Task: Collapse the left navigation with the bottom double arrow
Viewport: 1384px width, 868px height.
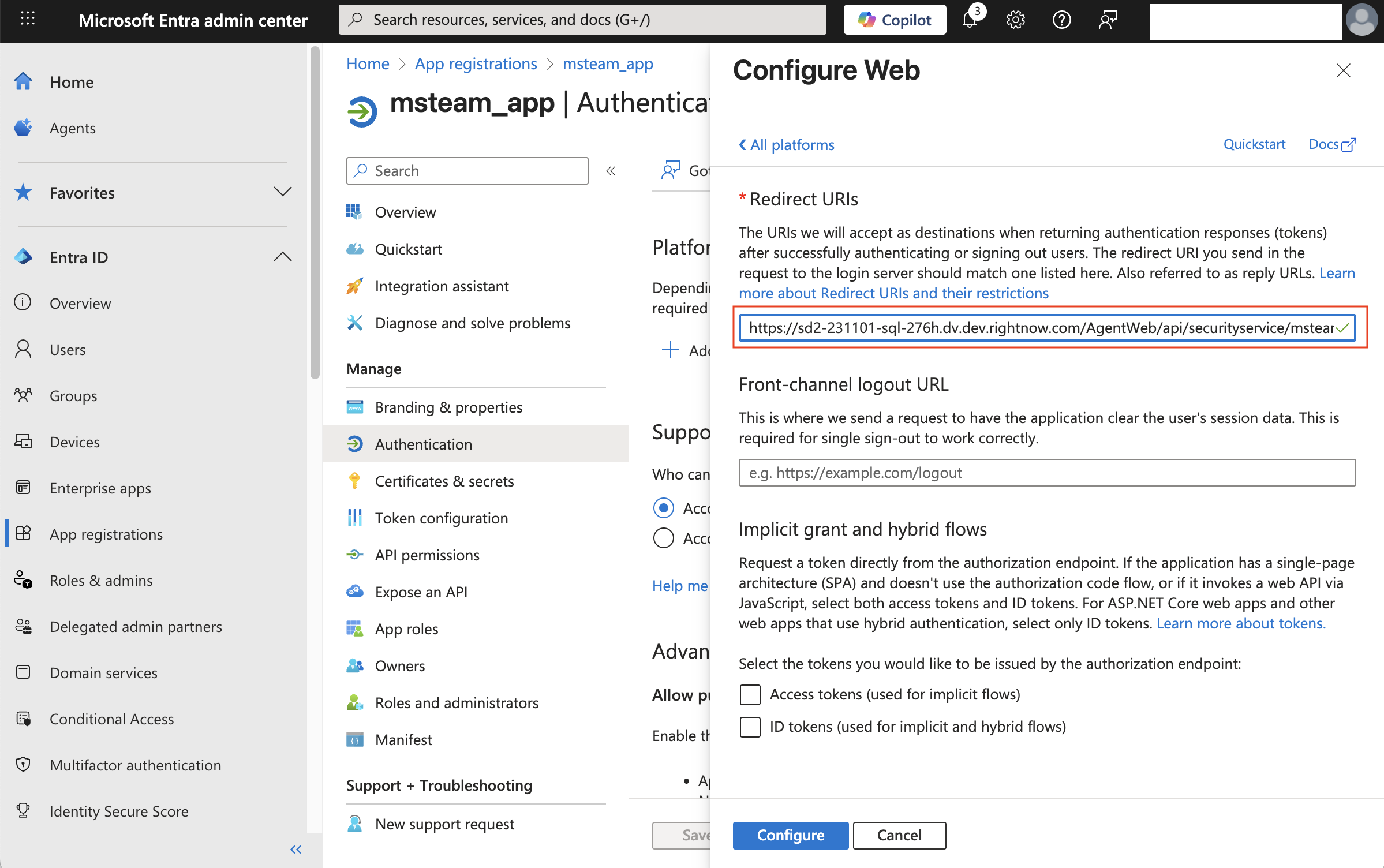Action: coord(295,849)
